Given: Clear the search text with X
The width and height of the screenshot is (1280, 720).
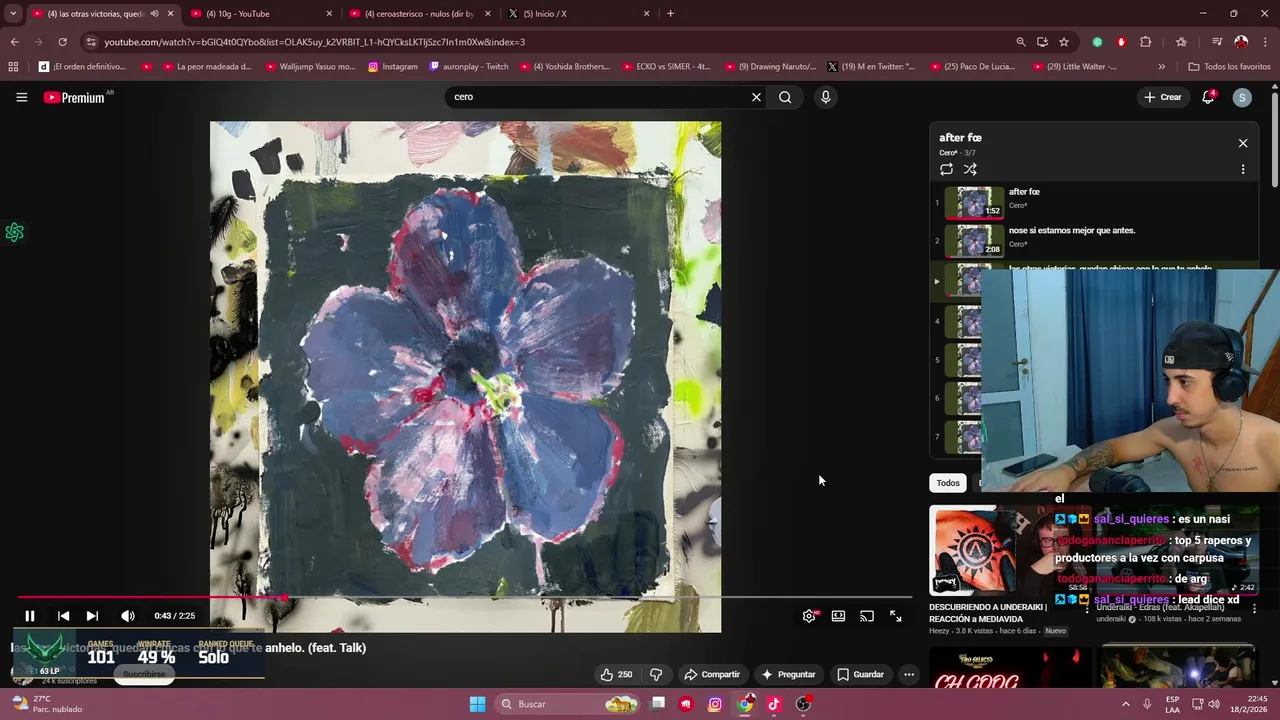Looking at the screenshot, I should (x=756, y=97).
